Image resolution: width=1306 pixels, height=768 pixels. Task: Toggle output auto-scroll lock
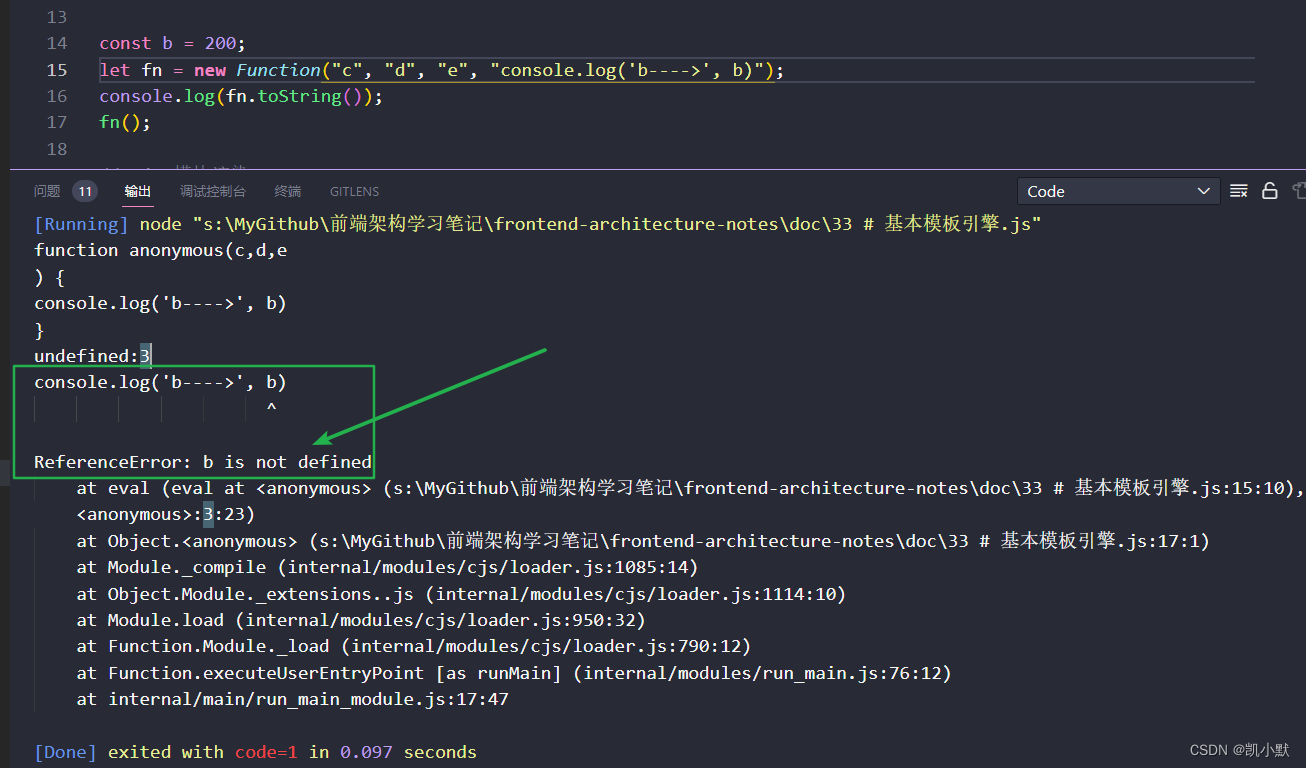point(1270,191)
